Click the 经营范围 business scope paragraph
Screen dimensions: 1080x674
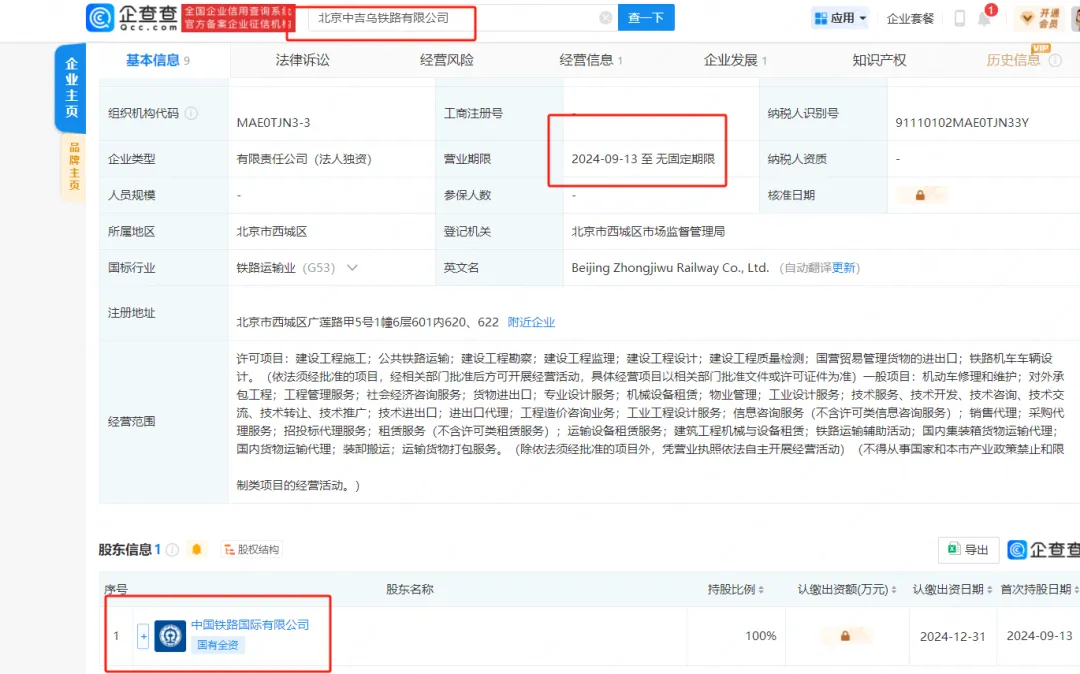point(650,421)
